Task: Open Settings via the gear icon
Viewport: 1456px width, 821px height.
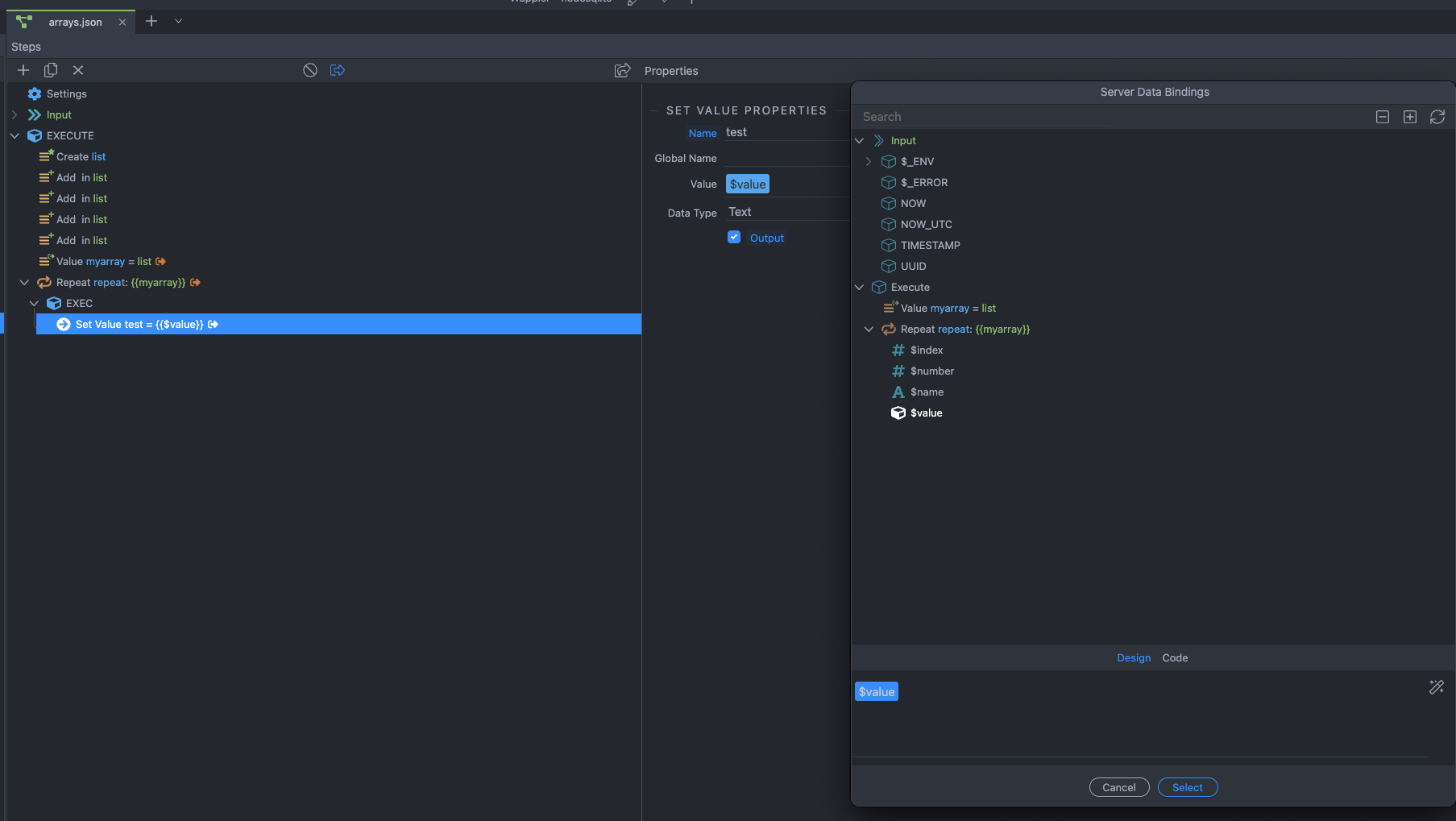Action: coord(34,93)
